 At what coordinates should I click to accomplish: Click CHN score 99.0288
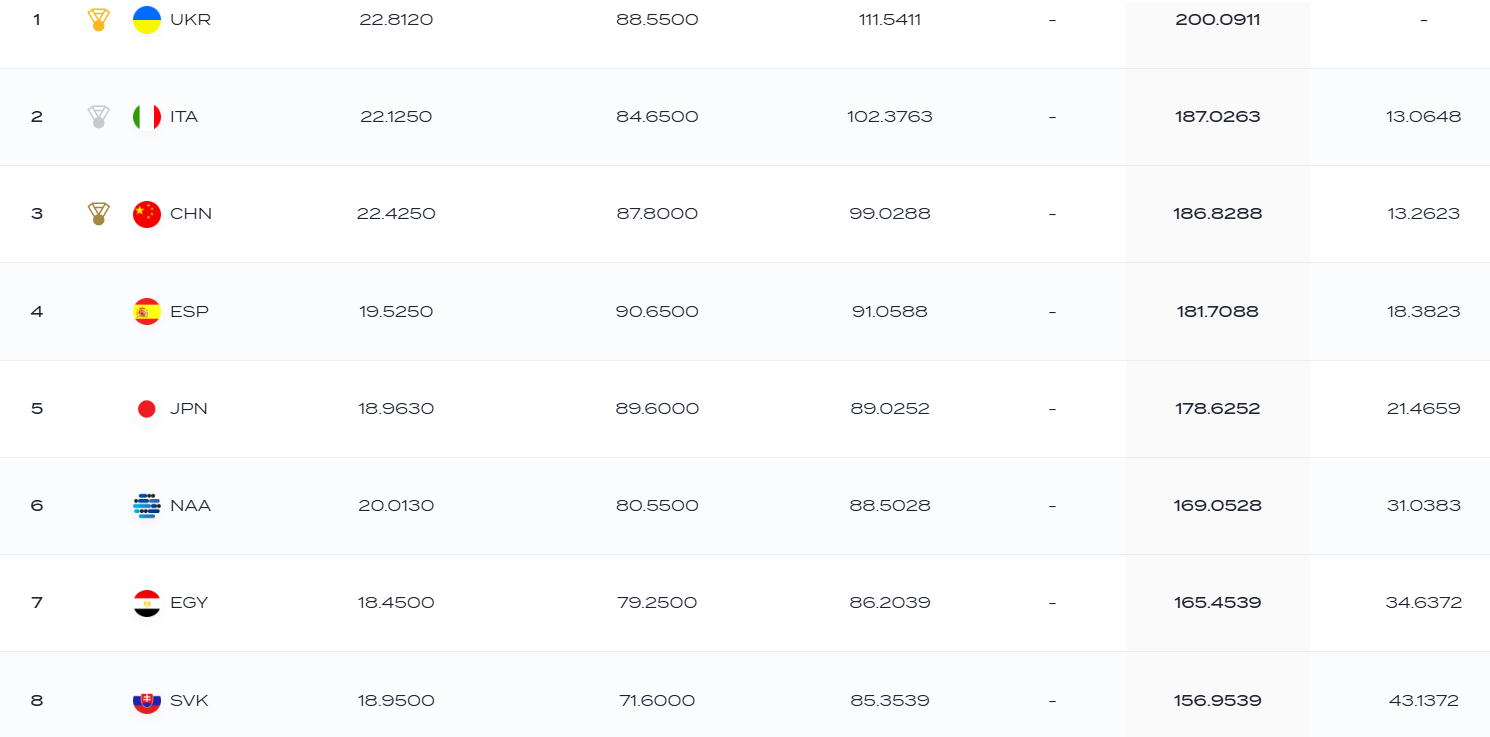click(889, 214)
